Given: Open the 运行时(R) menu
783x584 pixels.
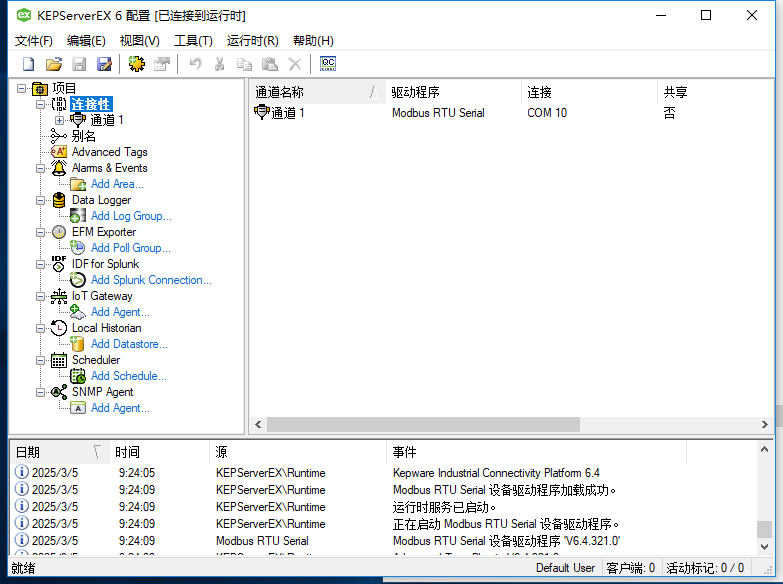Looking at the screenshot, I should tap(252, 40).
